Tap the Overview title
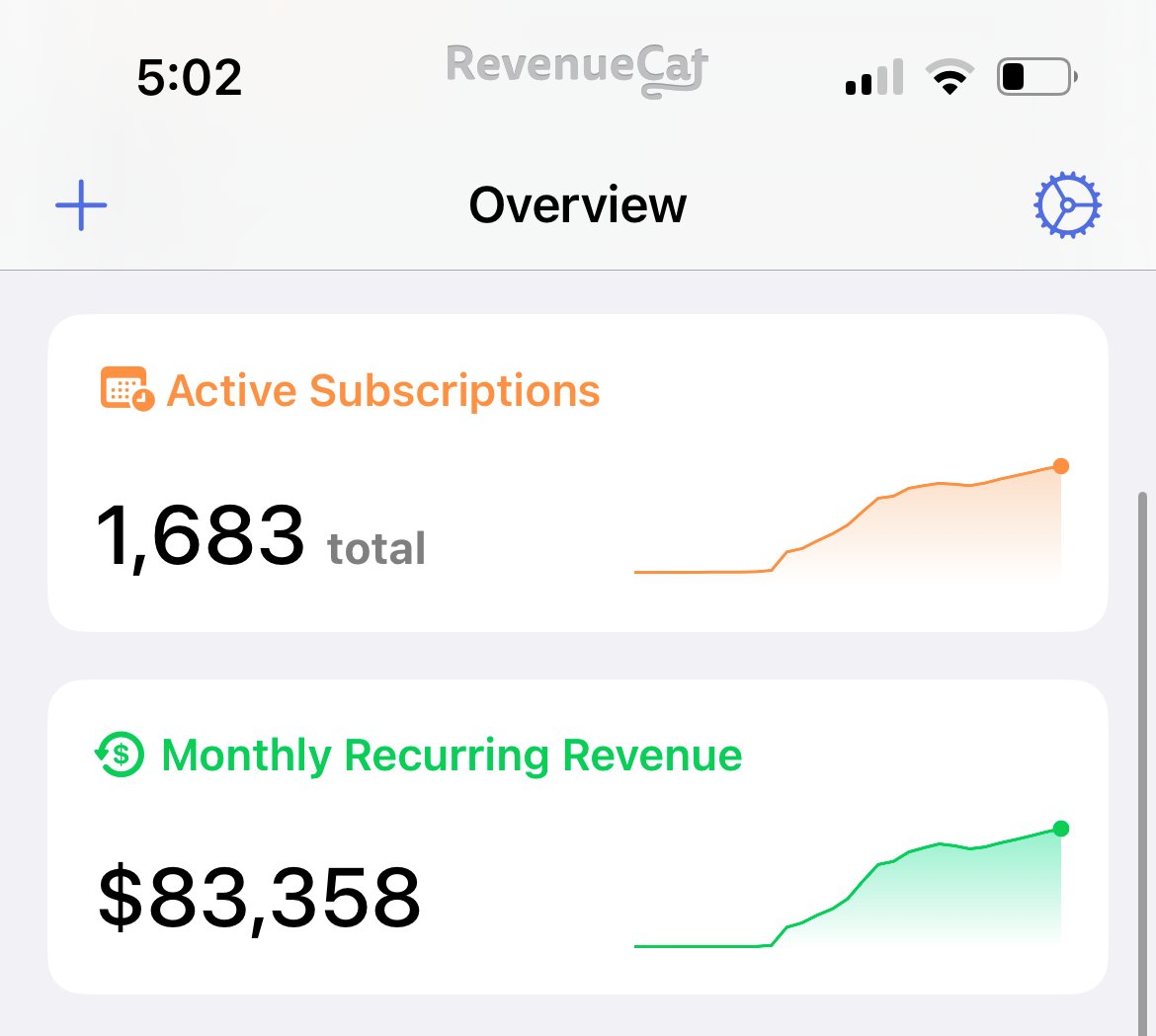 point(577,204)
